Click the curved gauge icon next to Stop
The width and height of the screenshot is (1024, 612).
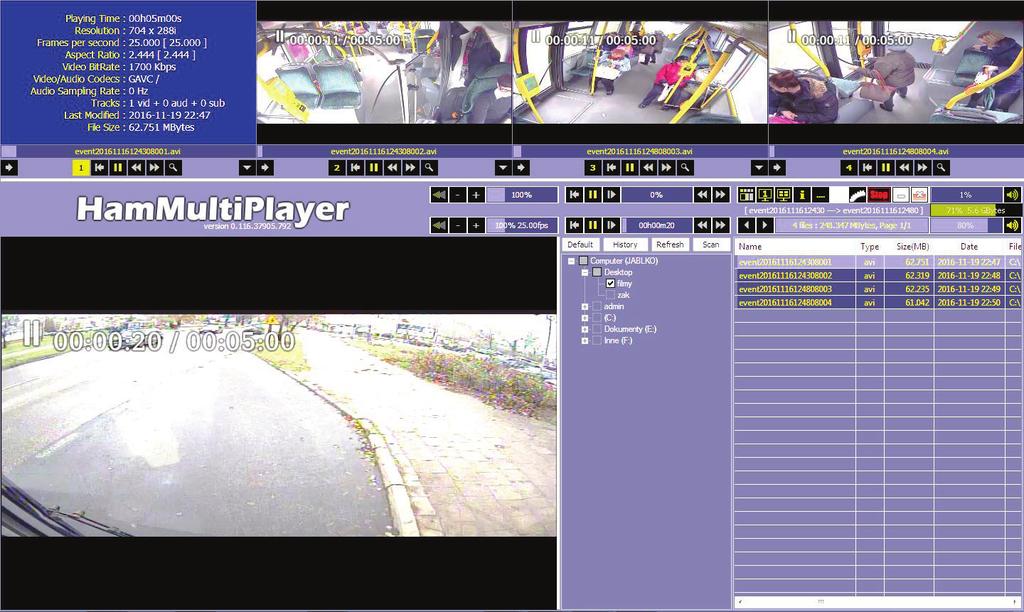857,195
